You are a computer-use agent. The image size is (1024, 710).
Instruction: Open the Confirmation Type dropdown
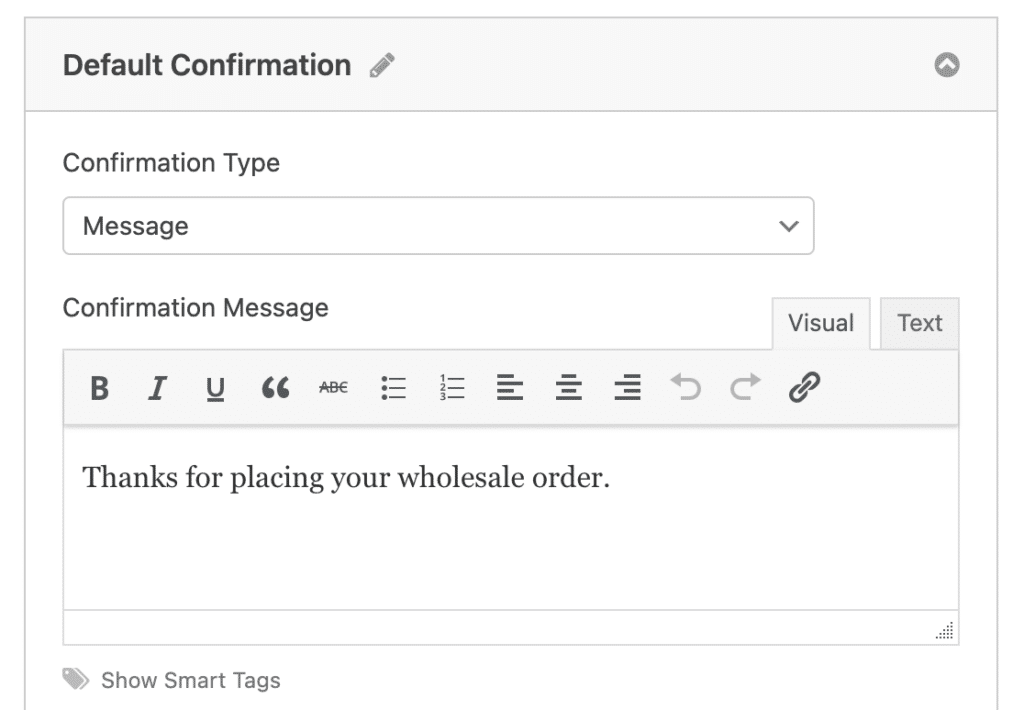coord(438,226)
